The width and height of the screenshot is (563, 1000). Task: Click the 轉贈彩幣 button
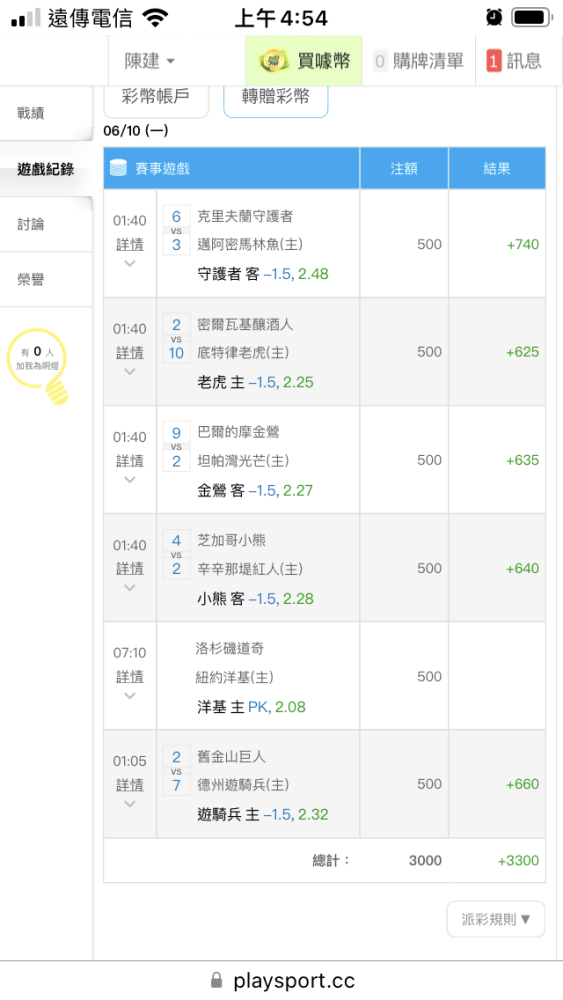click(275, 98)
